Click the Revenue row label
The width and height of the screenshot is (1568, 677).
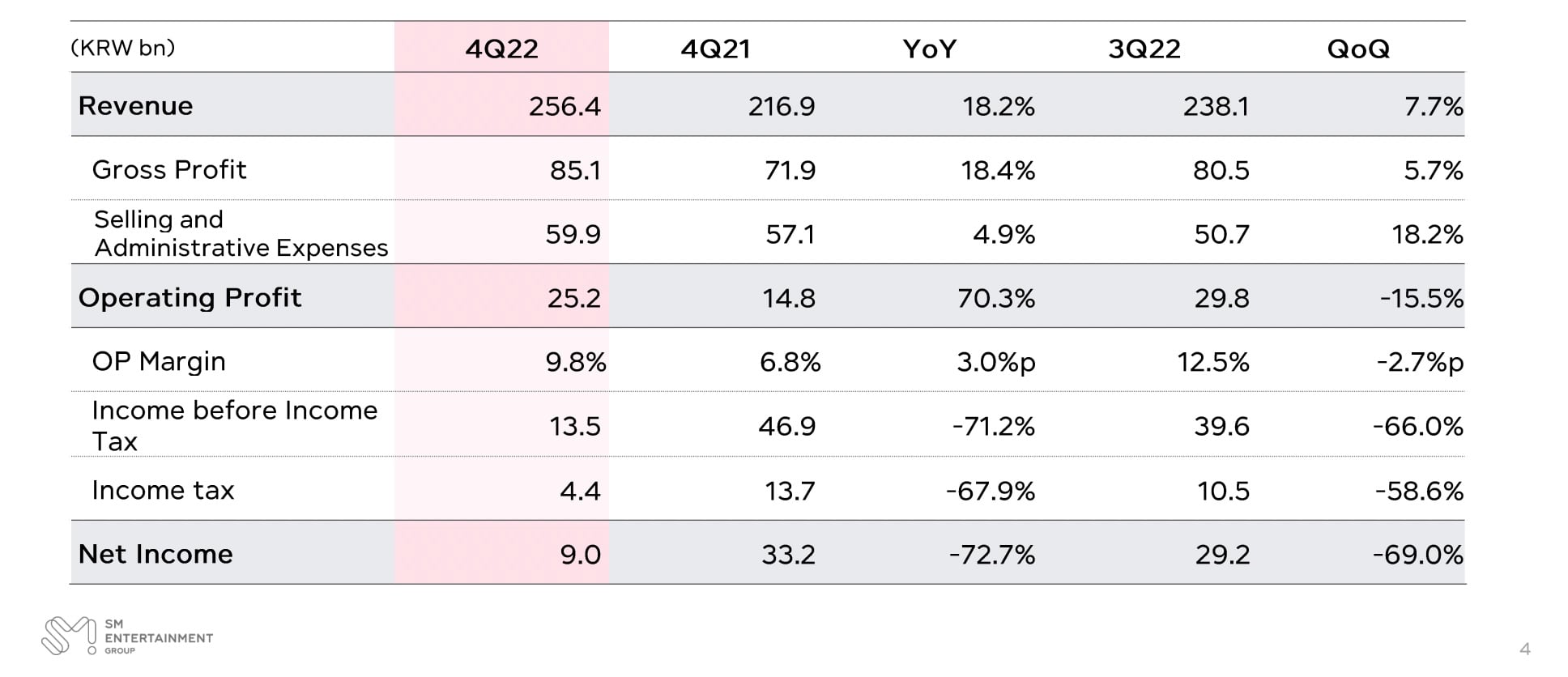pos(135,106)
